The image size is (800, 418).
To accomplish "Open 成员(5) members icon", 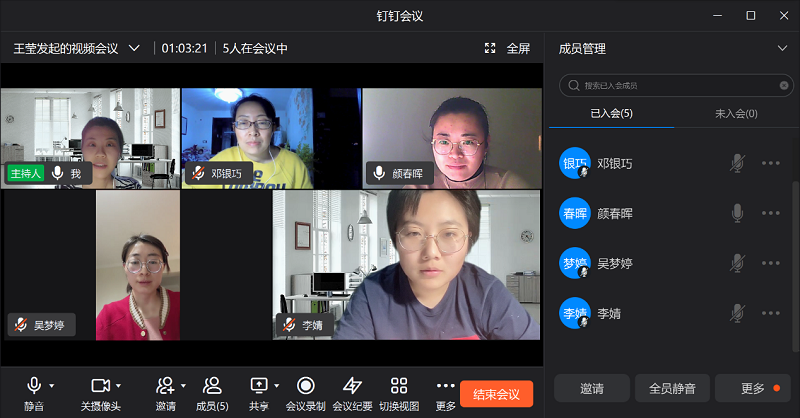I will coord(211,386).
